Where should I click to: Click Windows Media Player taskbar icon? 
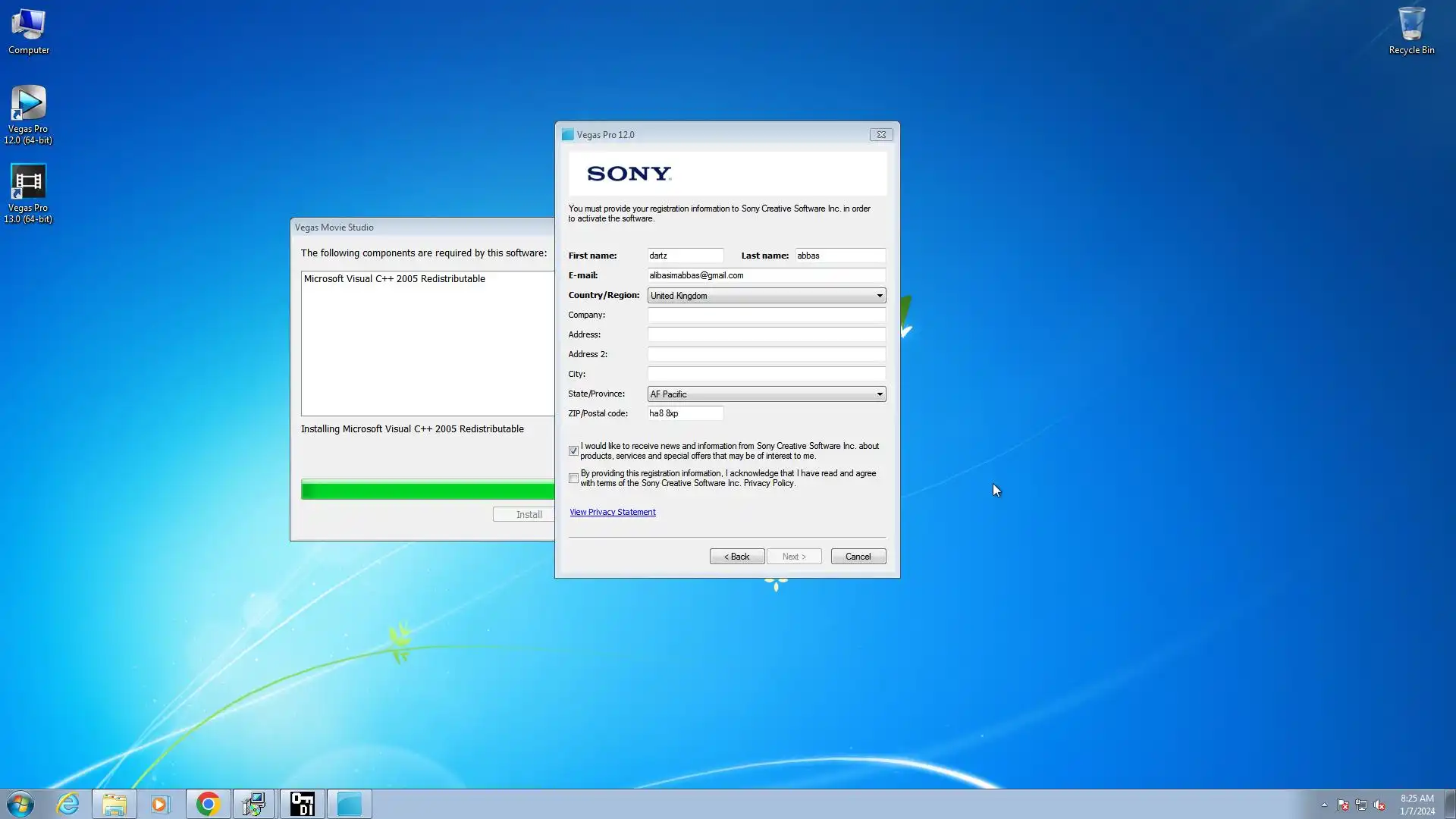[x=160, y=804]
